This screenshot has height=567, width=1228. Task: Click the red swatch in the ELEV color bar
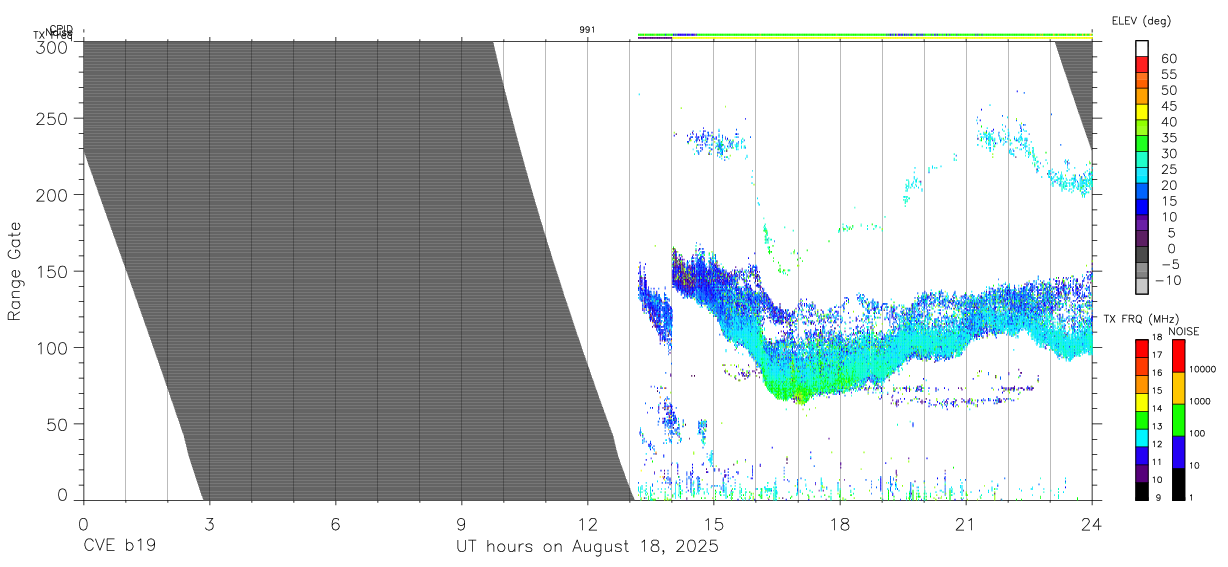click(1142, 64)
